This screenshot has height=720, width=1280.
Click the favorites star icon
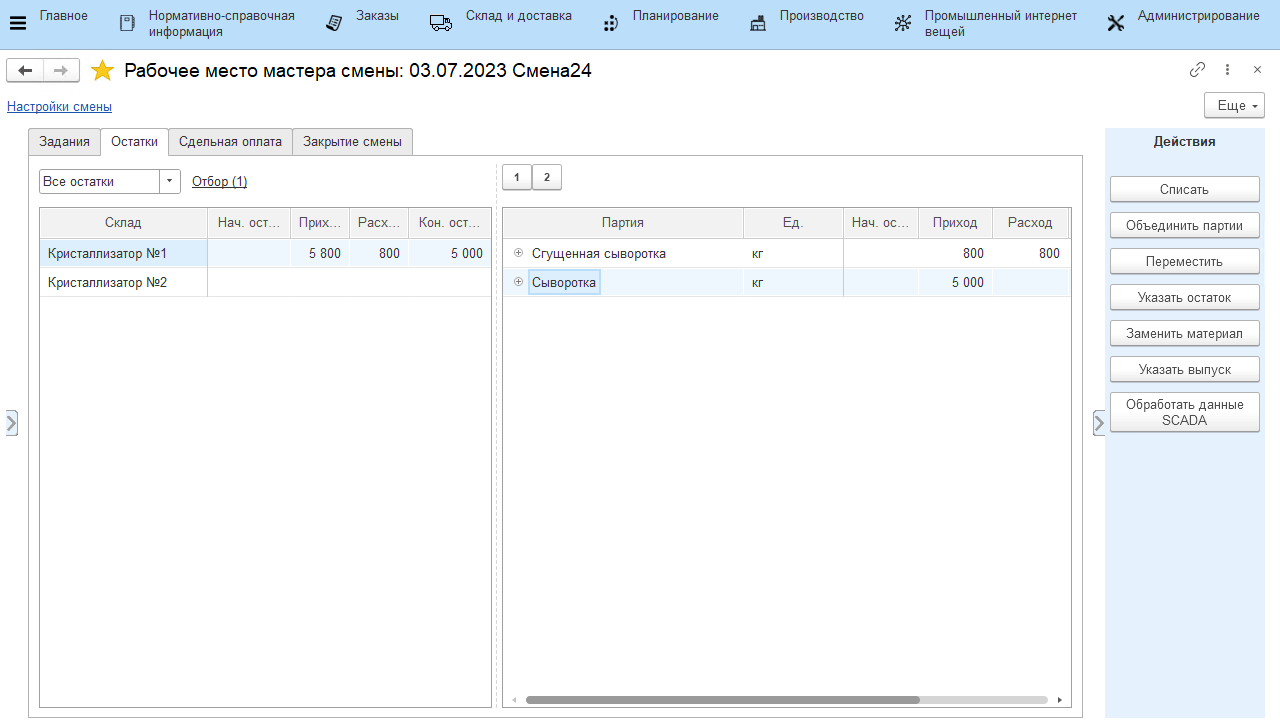click(x=102, y=71)
